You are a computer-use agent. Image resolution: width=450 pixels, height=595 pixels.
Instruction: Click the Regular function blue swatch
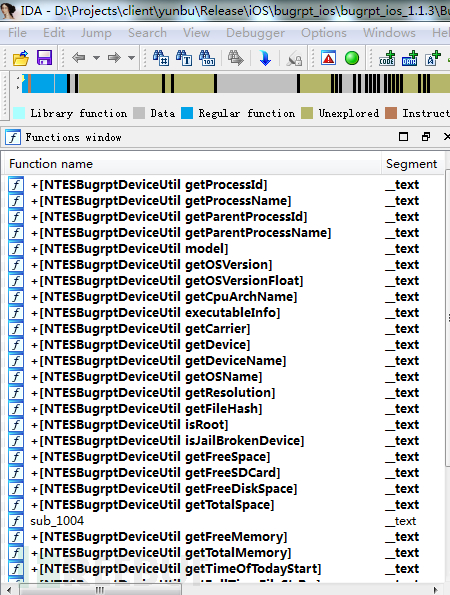point(187,113)
